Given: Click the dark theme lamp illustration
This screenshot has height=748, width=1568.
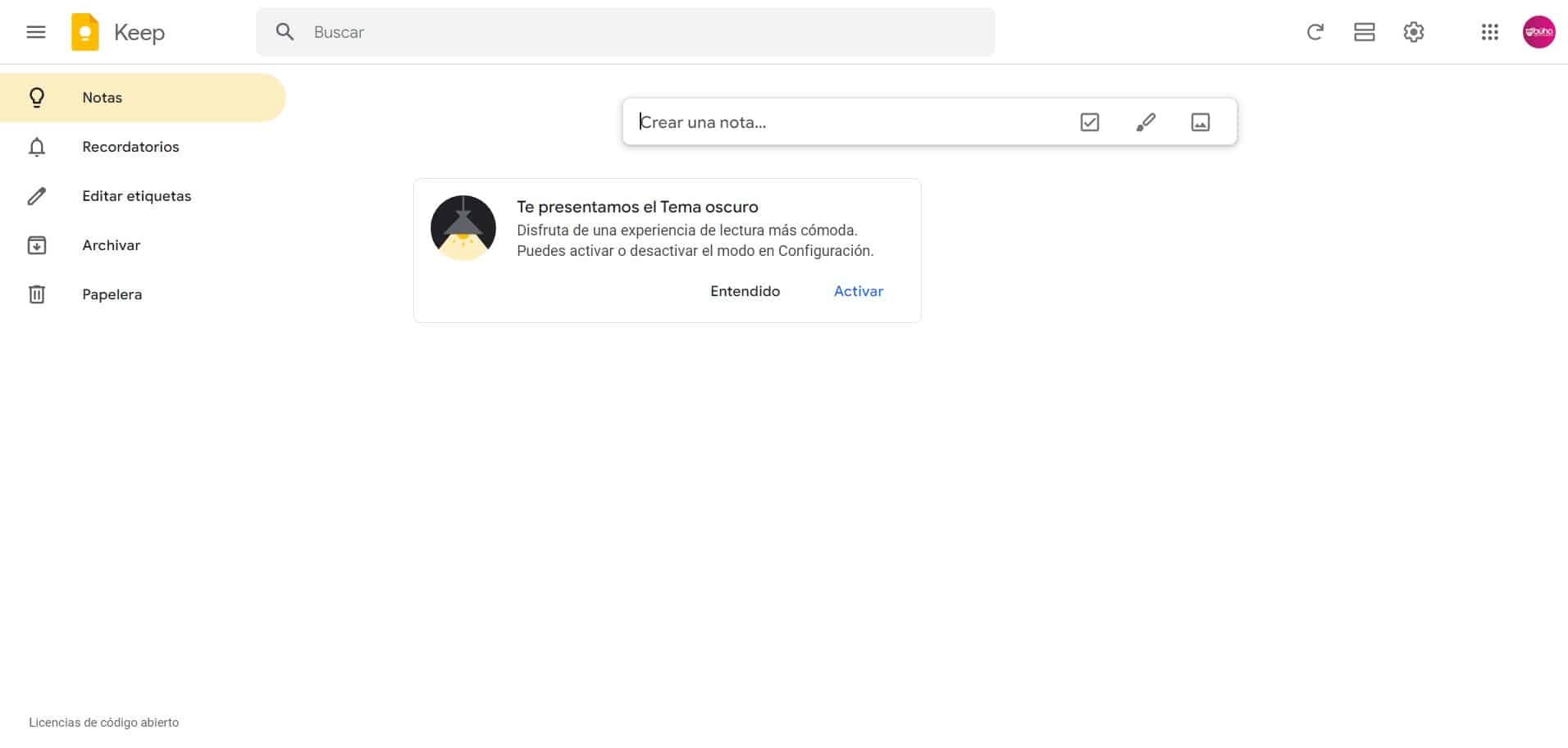Looking at the screenshot, I should pyautogui.click(x=463, y=228).
